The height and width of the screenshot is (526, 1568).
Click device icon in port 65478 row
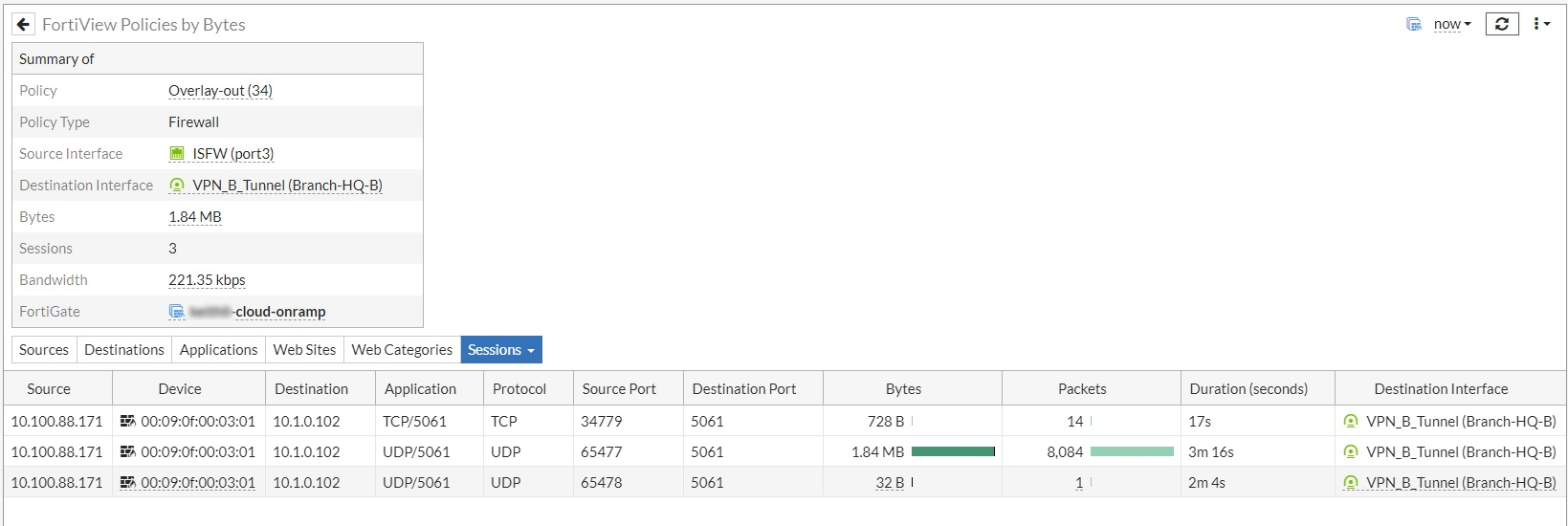point(127,482)
